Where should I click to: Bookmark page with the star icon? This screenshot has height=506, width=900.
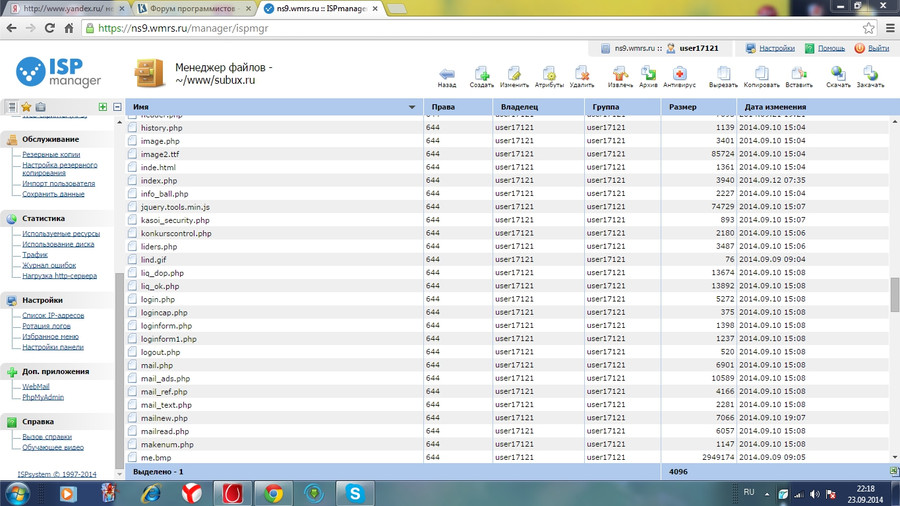(x=868, y=28)
